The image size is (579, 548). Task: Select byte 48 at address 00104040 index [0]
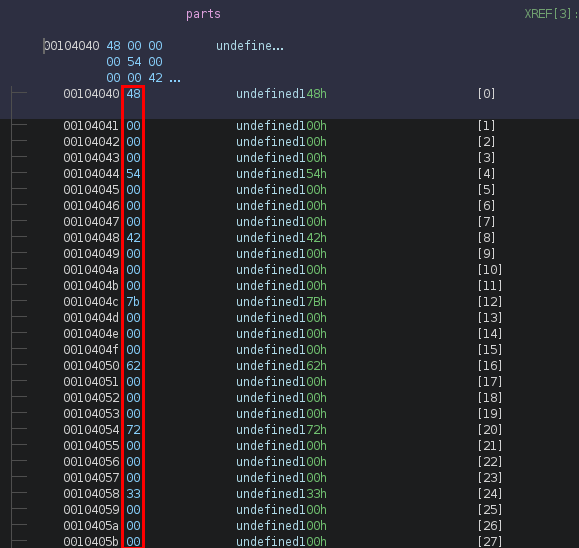133,94
